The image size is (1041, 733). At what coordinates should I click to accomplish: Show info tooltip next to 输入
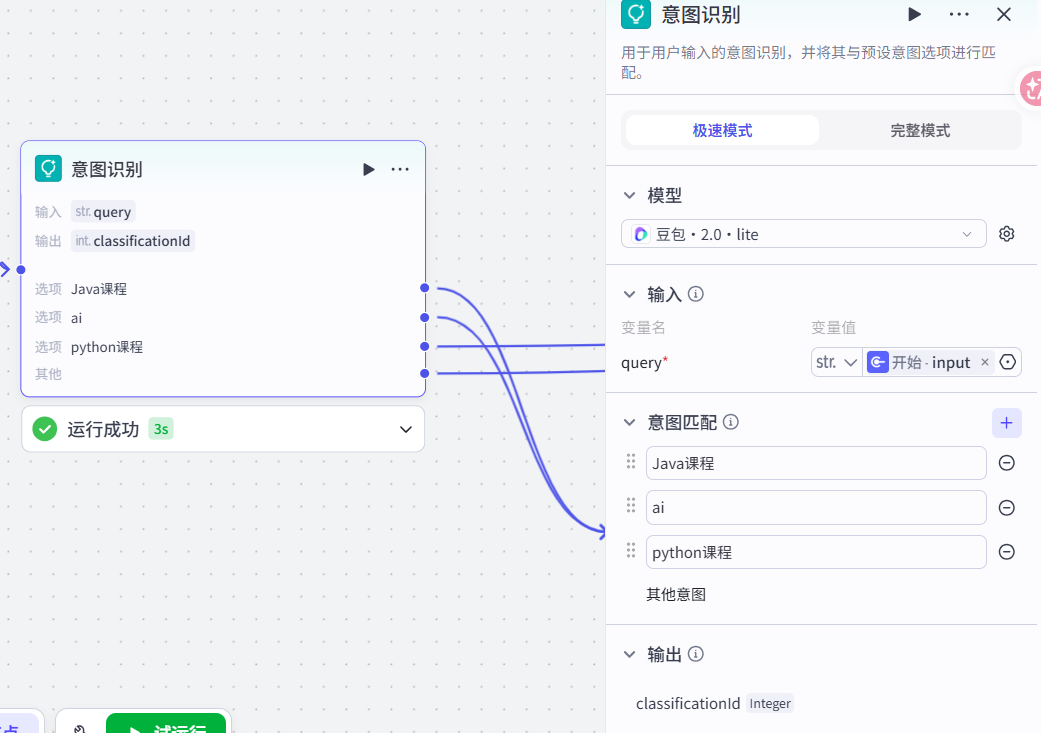[696, 293]
